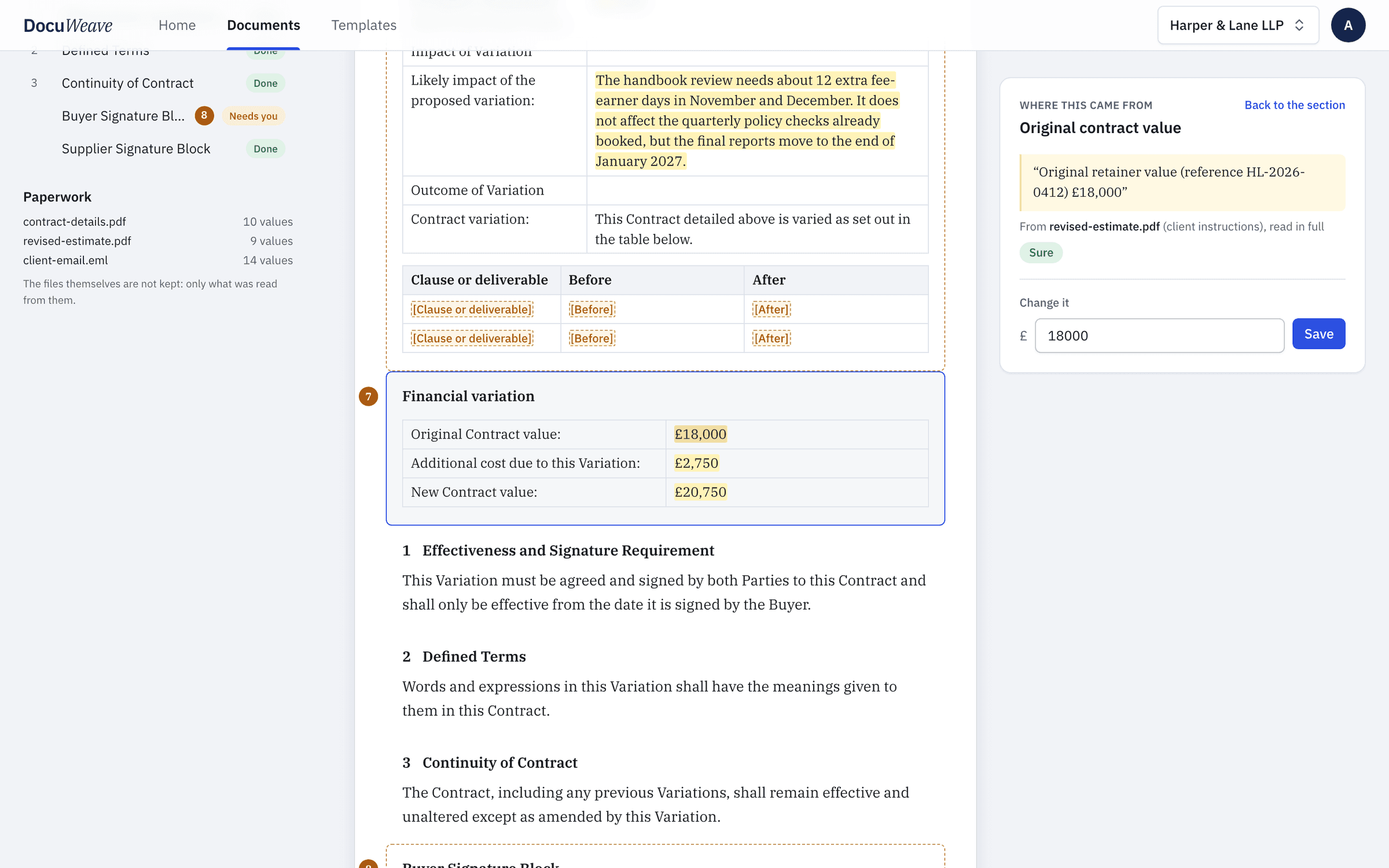Click the Effectiveness and Signature Requirement heading
The image size is (1389, 868).
tap(568, 550)
